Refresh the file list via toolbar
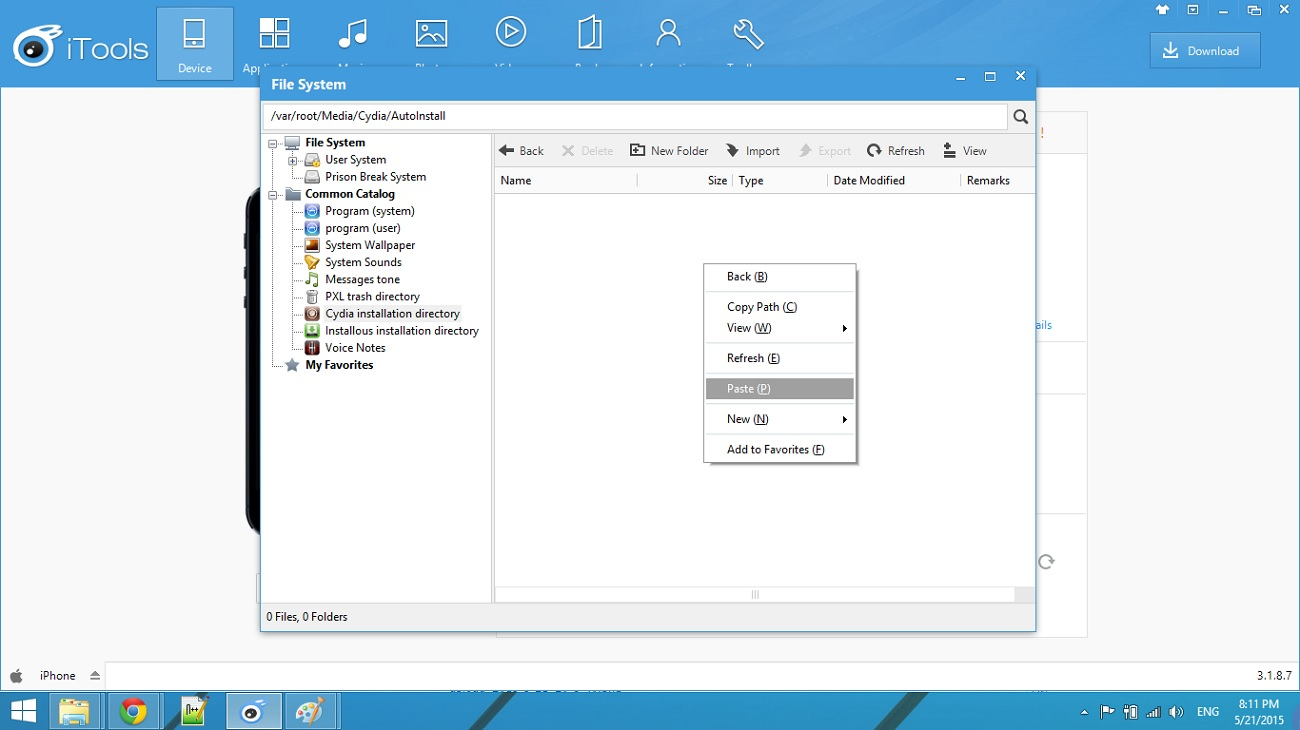Viewport: 1300px width, 730px height. (x=895, y=151)
